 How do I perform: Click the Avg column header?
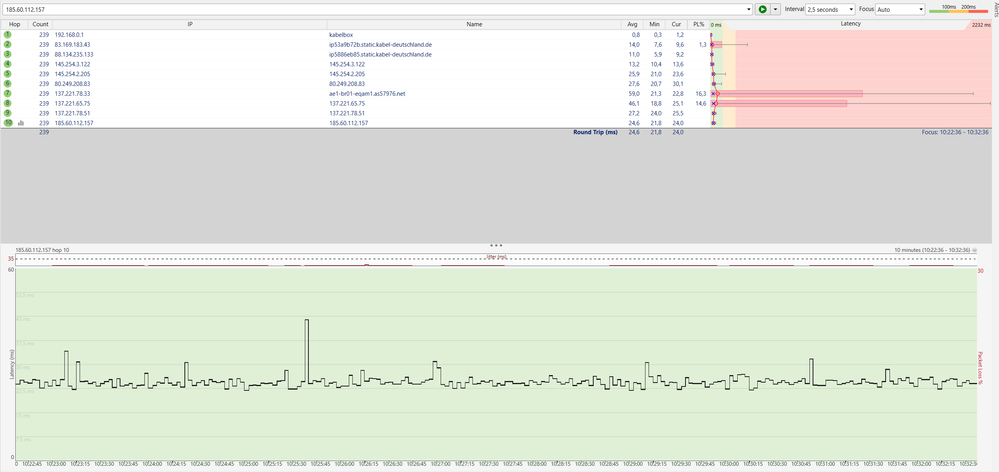tap(631, 24)
